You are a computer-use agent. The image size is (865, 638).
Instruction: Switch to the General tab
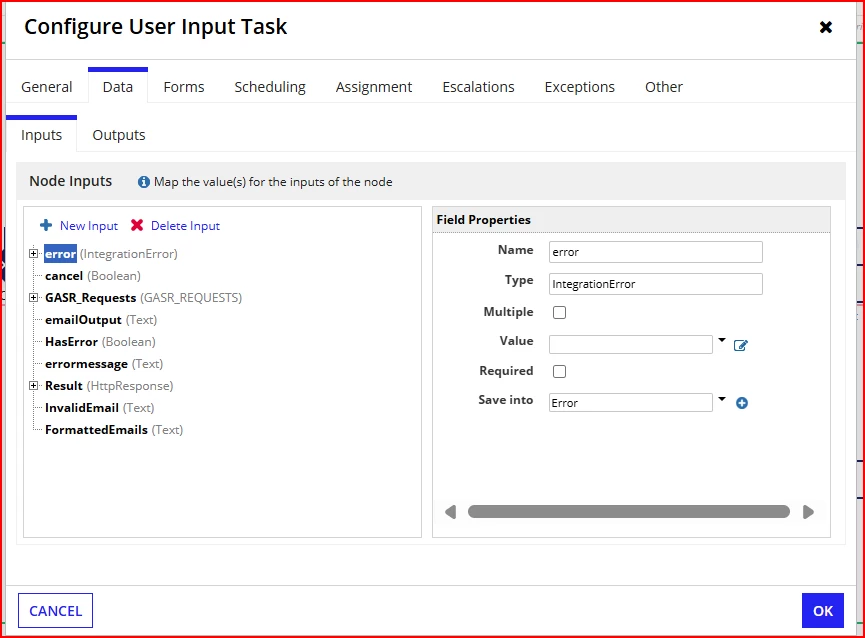click(x=47, y=87)
